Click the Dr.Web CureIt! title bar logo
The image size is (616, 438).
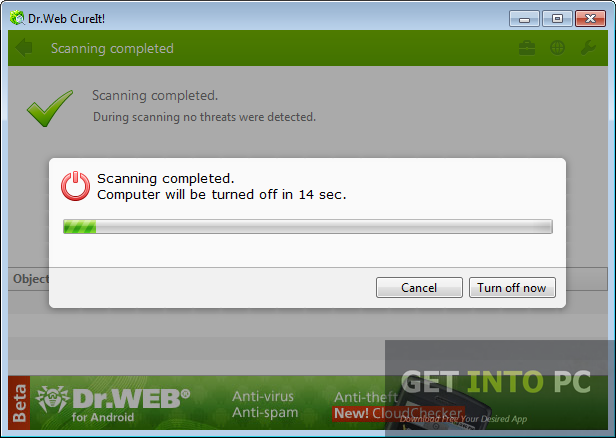point(17,18)
